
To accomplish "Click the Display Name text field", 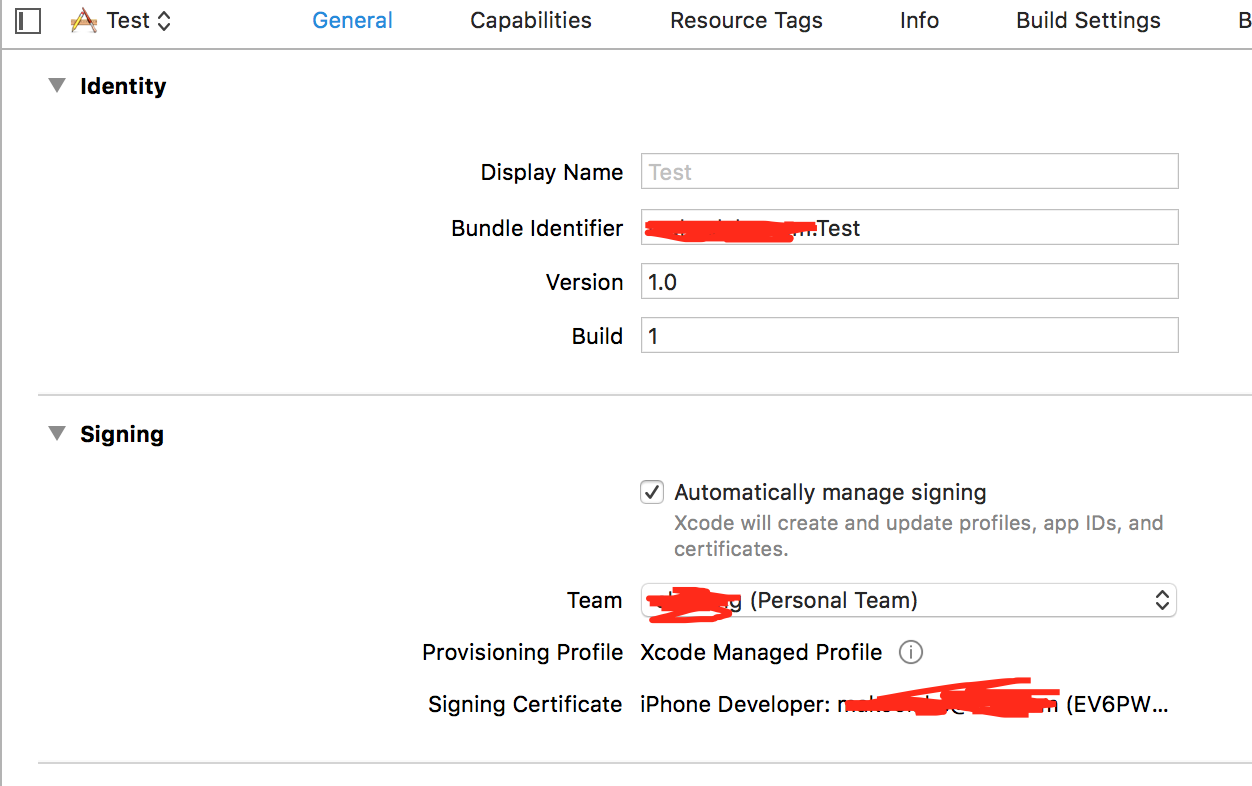I will [909, 172].
